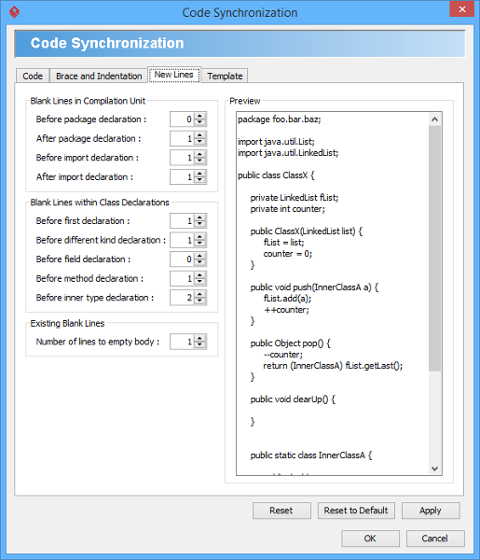Click the Reset to Default button

click(x=356, y=510)
